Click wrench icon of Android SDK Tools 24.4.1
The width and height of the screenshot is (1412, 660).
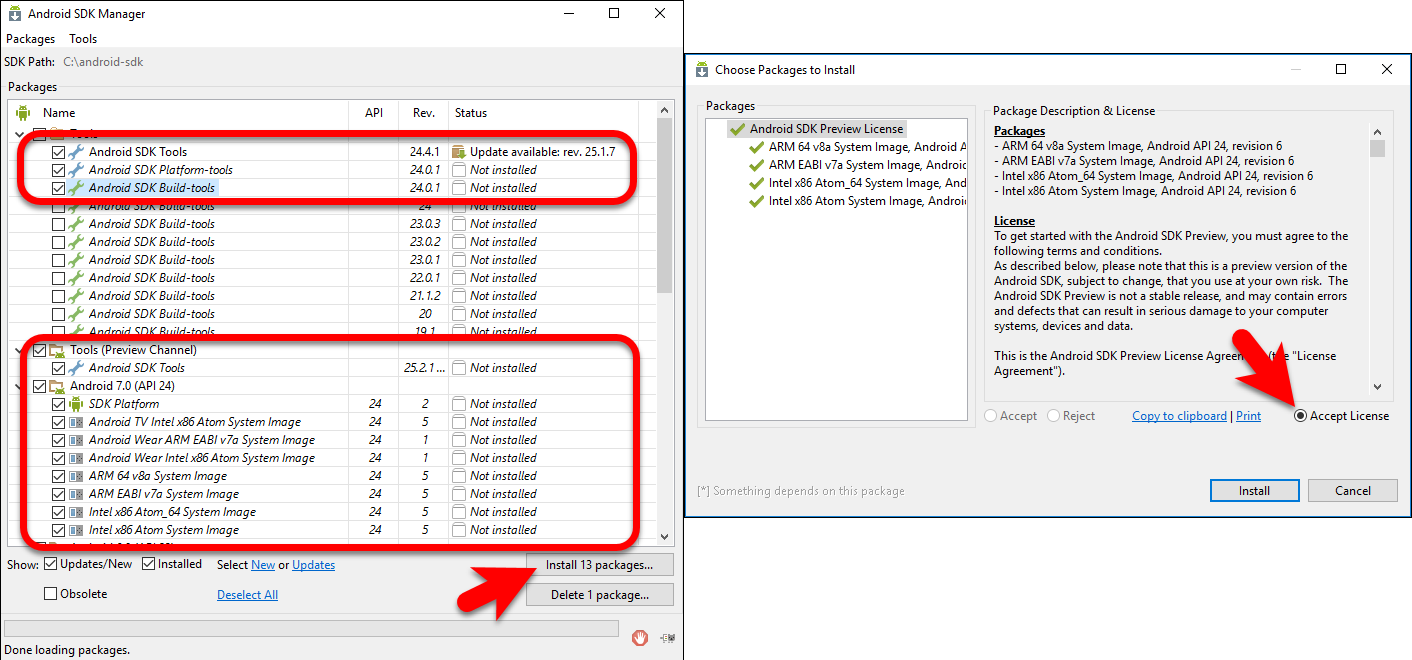click(x=76, y=152)
